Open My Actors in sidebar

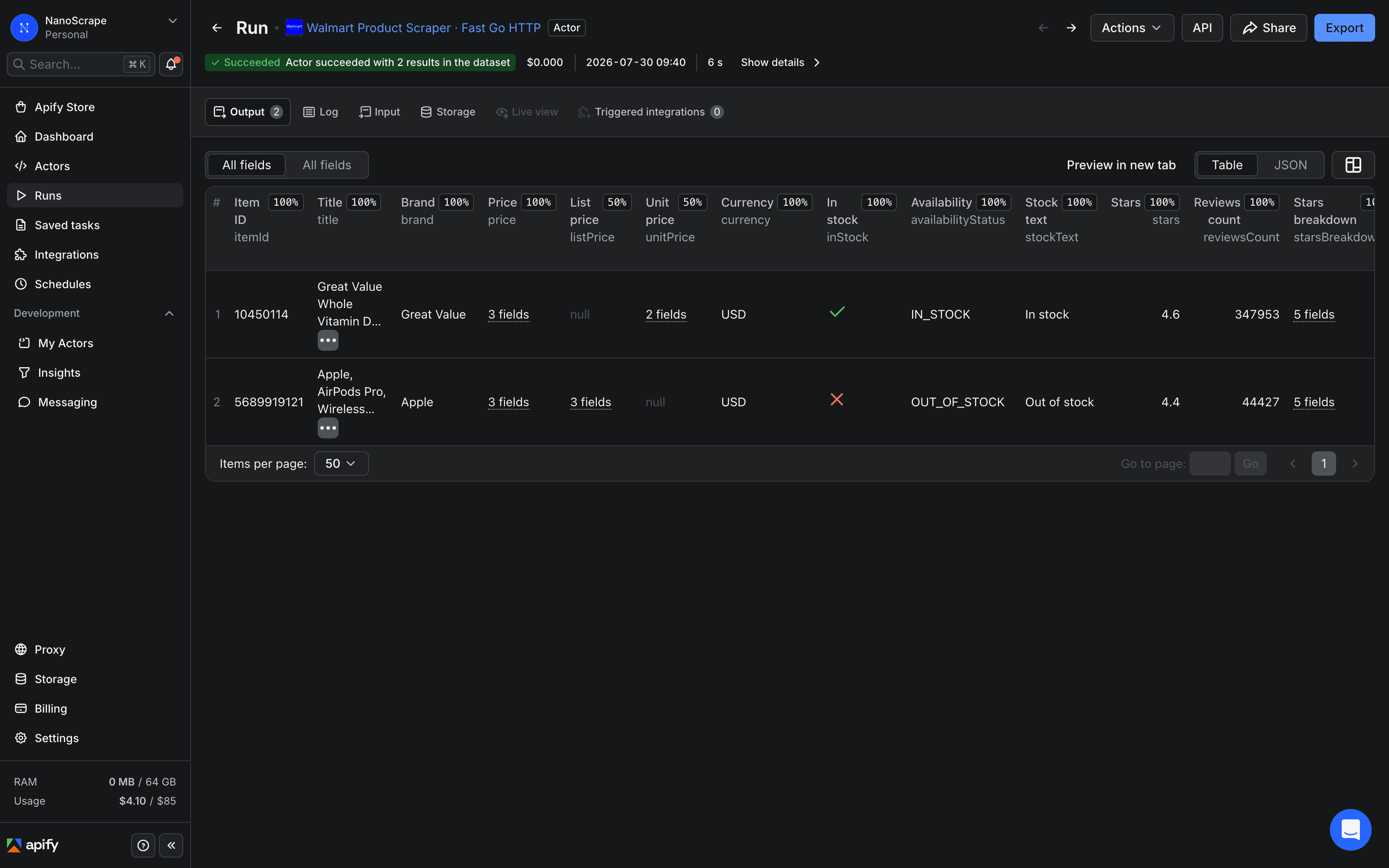coord(95,343)
